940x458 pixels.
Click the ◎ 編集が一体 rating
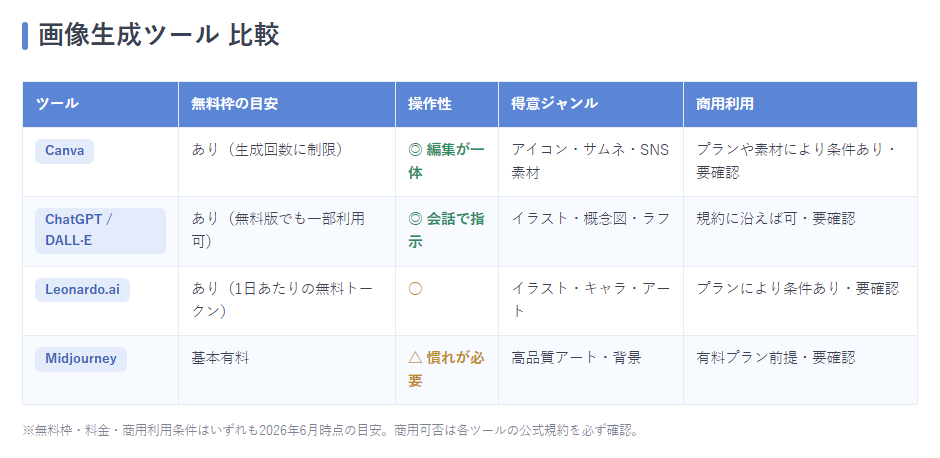point(447,161)
